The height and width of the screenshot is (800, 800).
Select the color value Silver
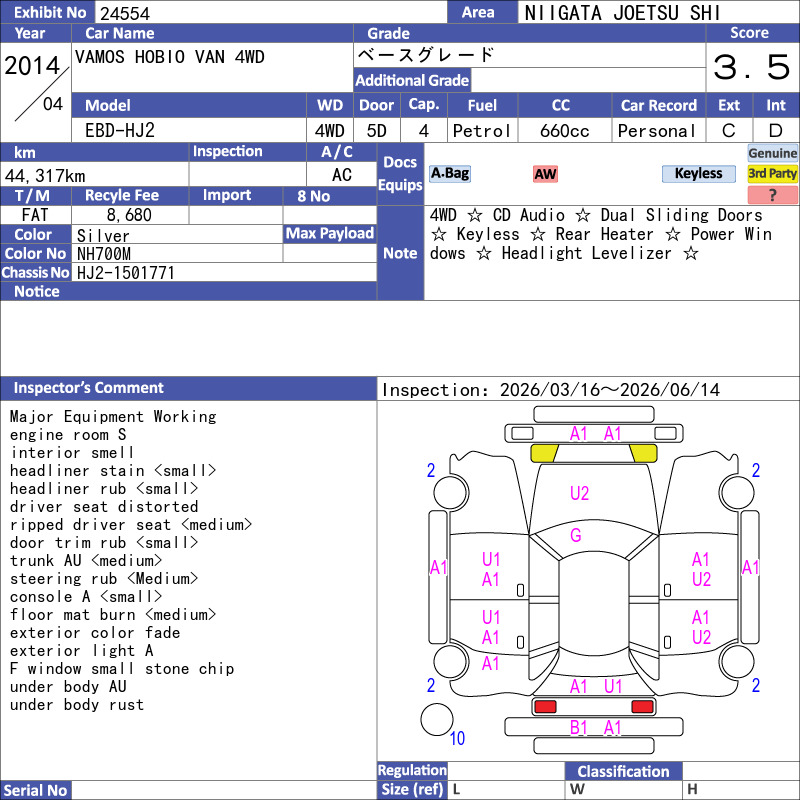click(x=103, y=236)
